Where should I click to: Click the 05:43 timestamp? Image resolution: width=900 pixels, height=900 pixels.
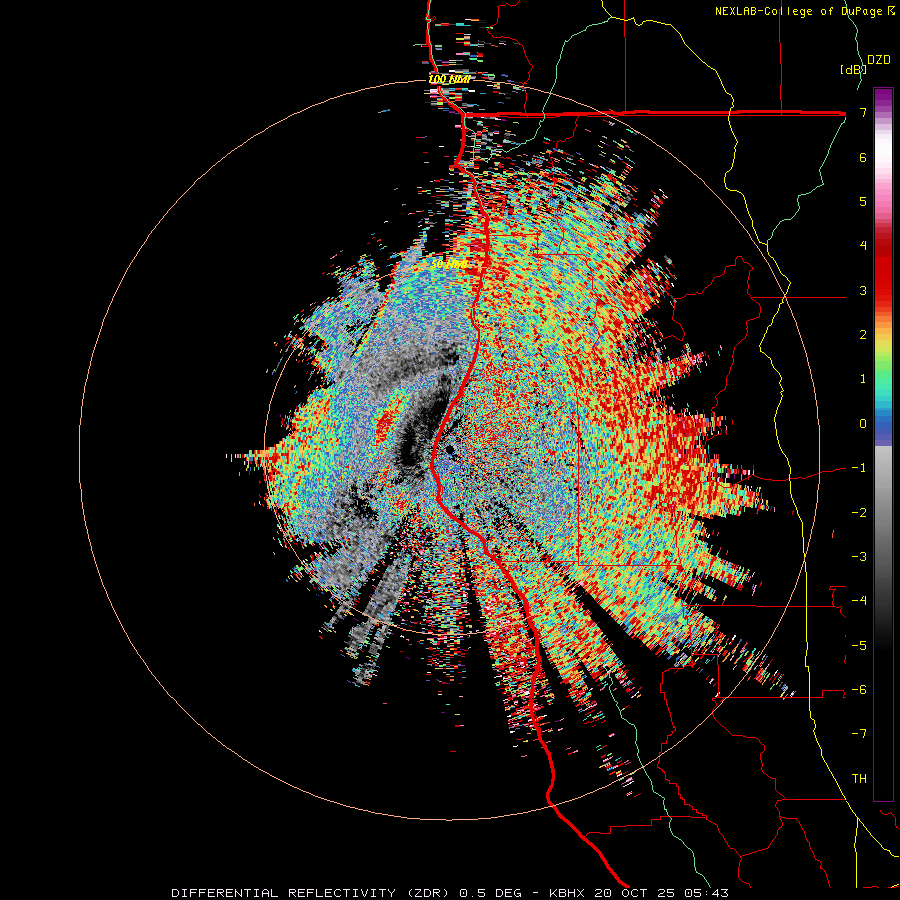click(x=706, y=893)
